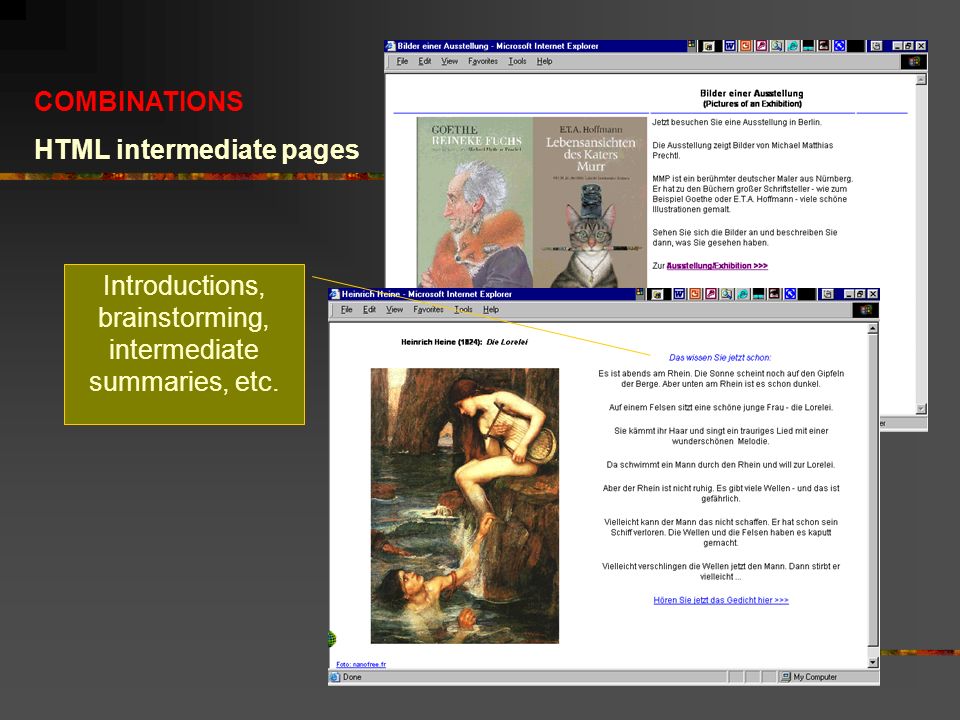The width and height of the screenshot is (960, 720).
Task: Open Word icon in Heinrich Heine title bar
Action: coord(679,294)
